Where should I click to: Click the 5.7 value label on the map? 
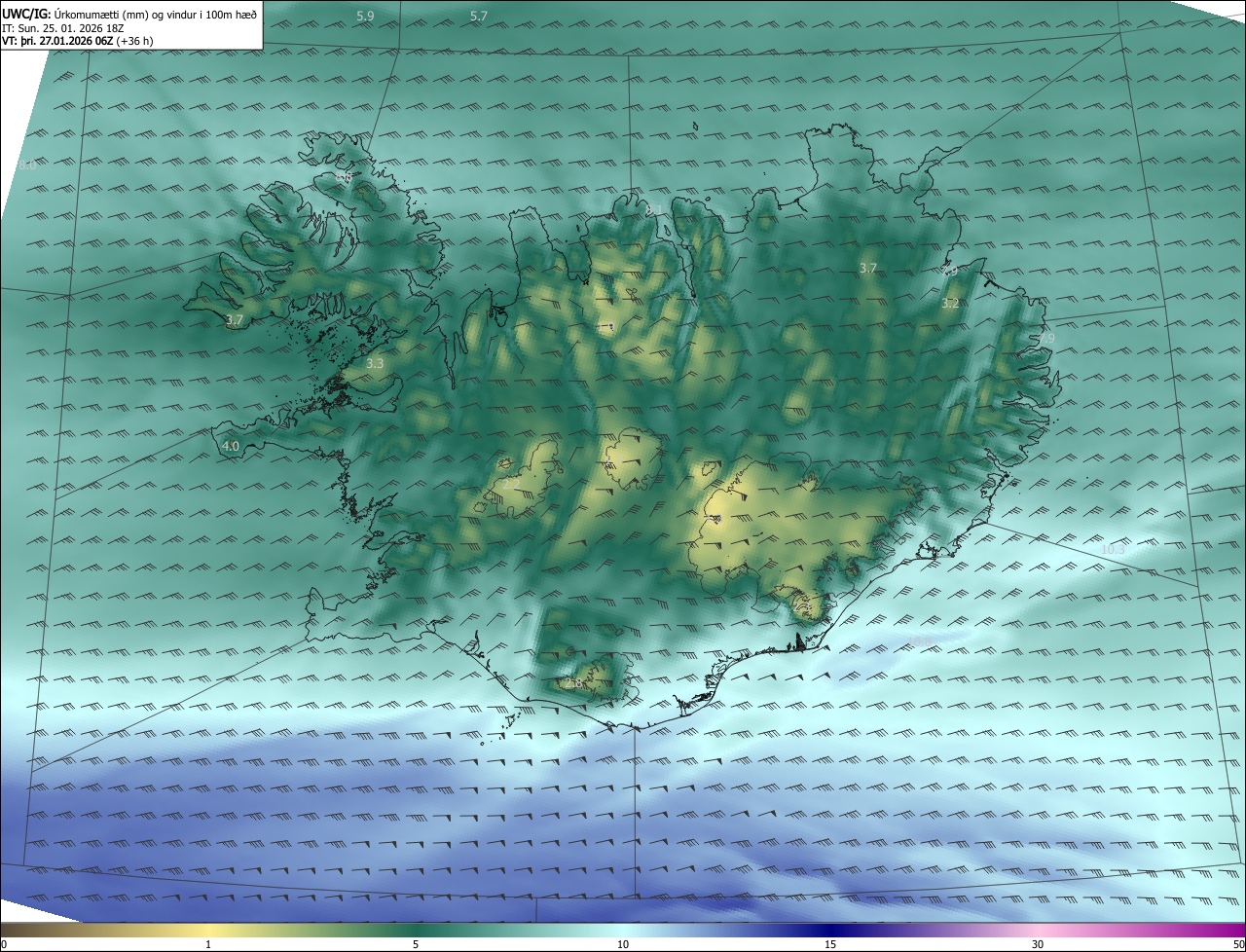(479, 17)
